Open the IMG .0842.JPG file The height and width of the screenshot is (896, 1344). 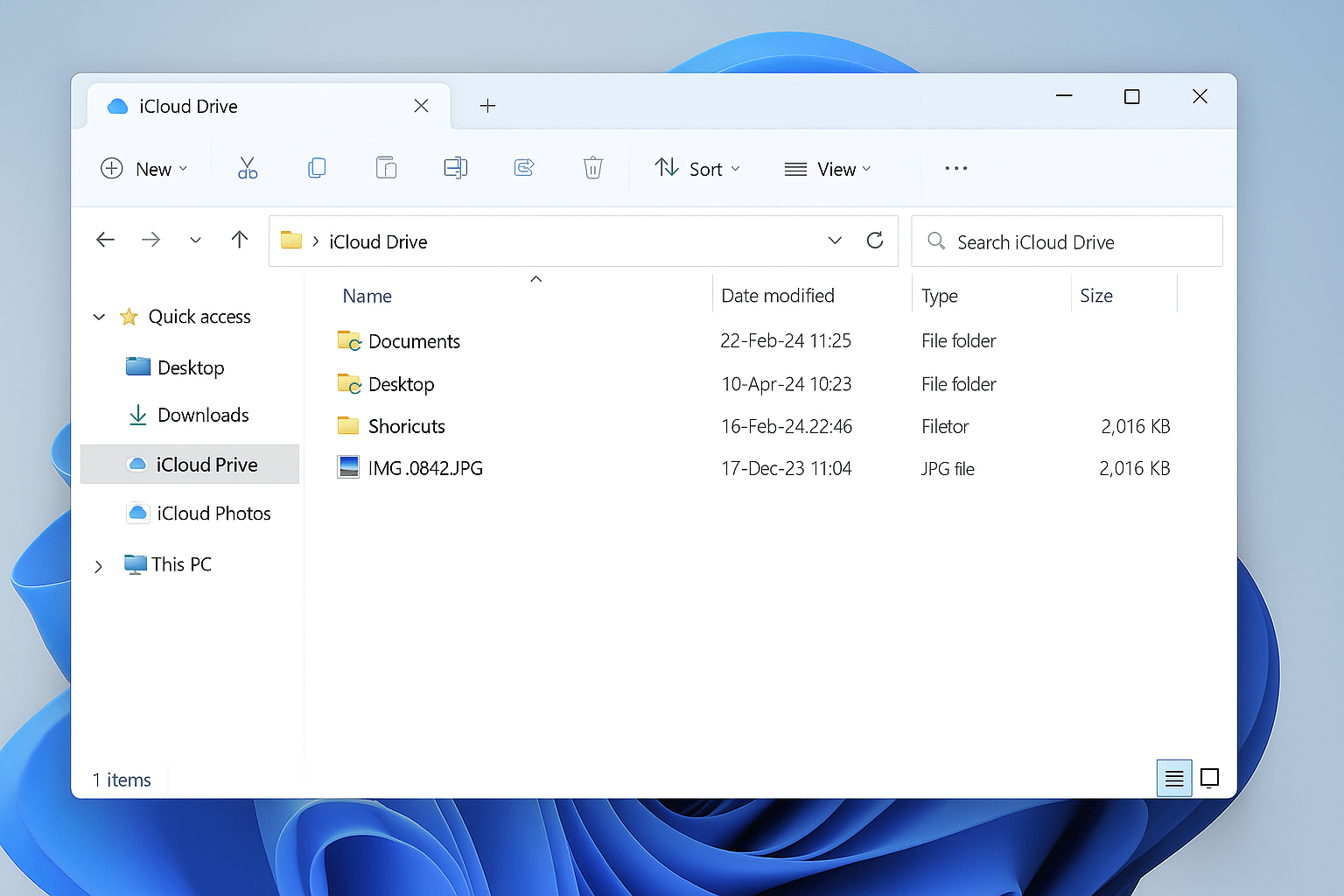(424, 467)
